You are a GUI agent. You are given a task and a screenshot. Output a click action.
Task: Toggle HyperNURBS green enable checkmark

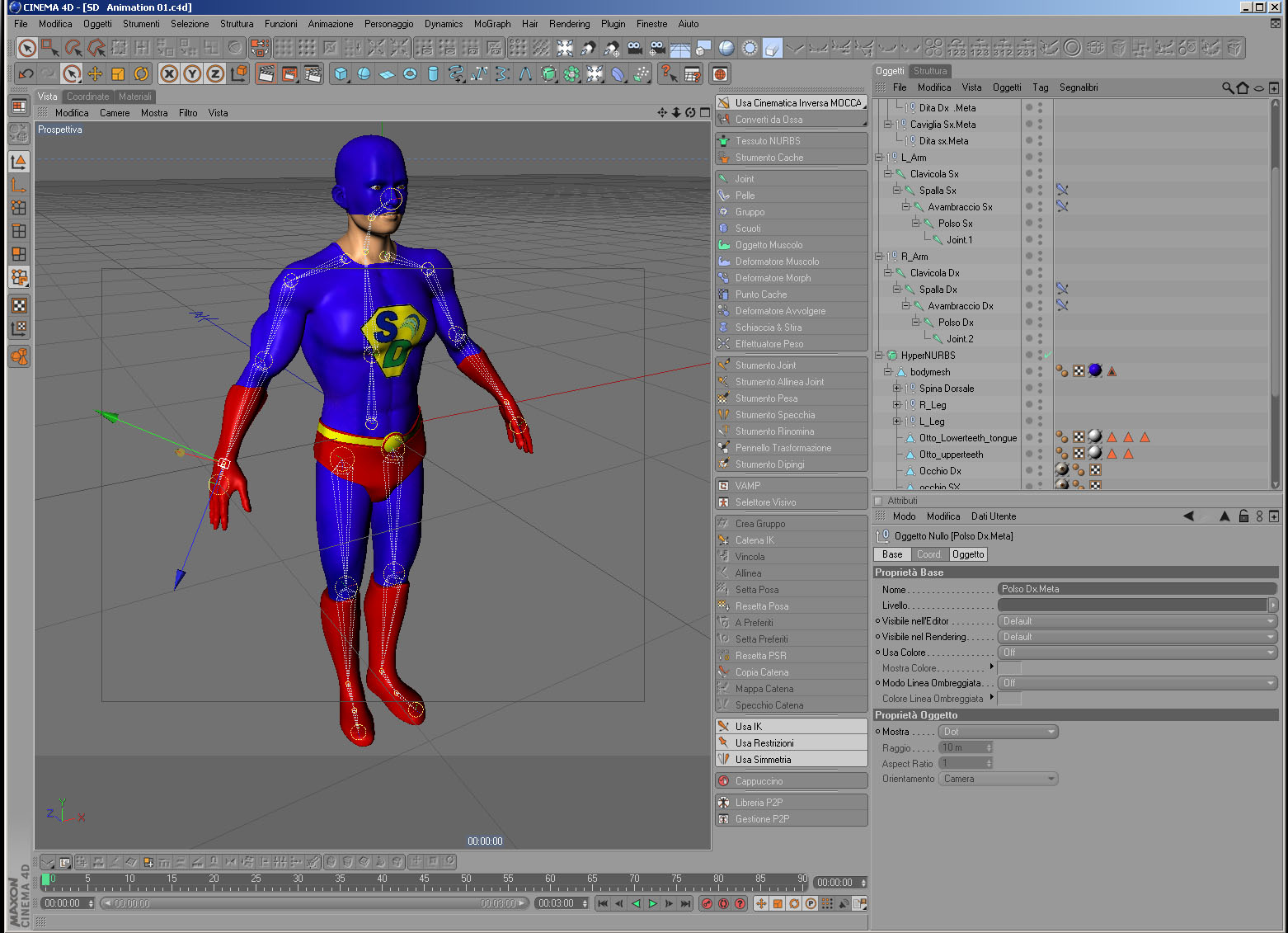click(x=1047, y=356)
